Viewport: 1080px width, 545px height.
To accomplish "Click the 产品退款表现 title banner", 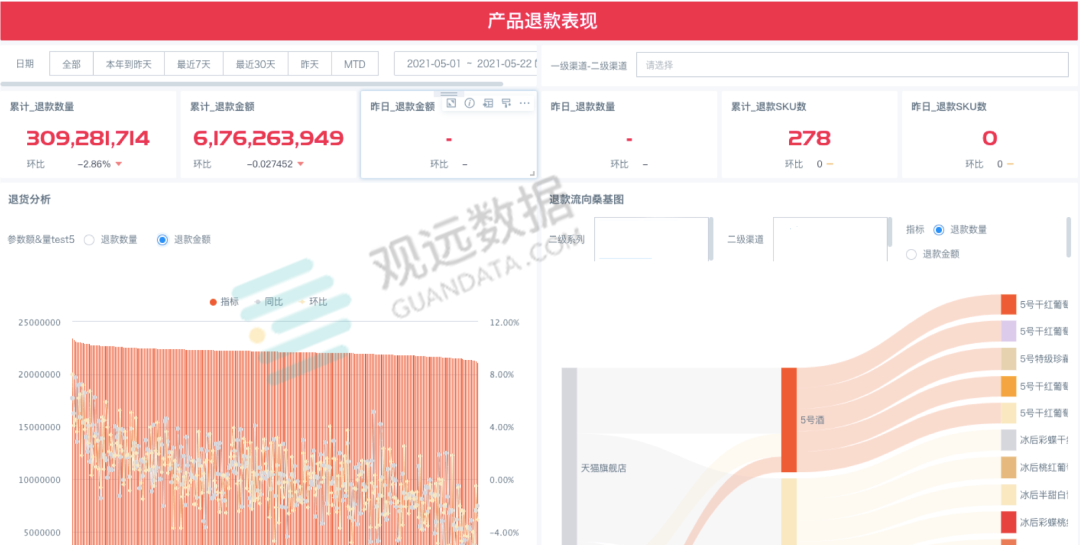I will [540, 21].
